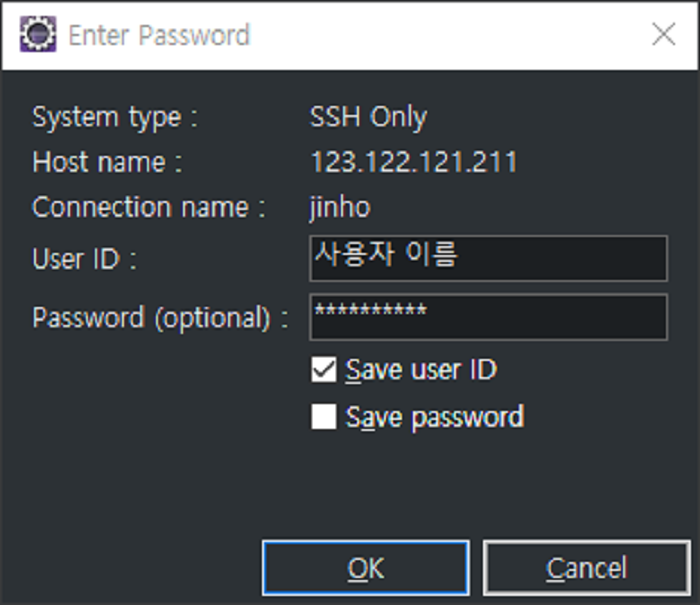This screenshot has height=605, width=700.
Task: Select the SSH Only value text
Action: click(368, 117)
